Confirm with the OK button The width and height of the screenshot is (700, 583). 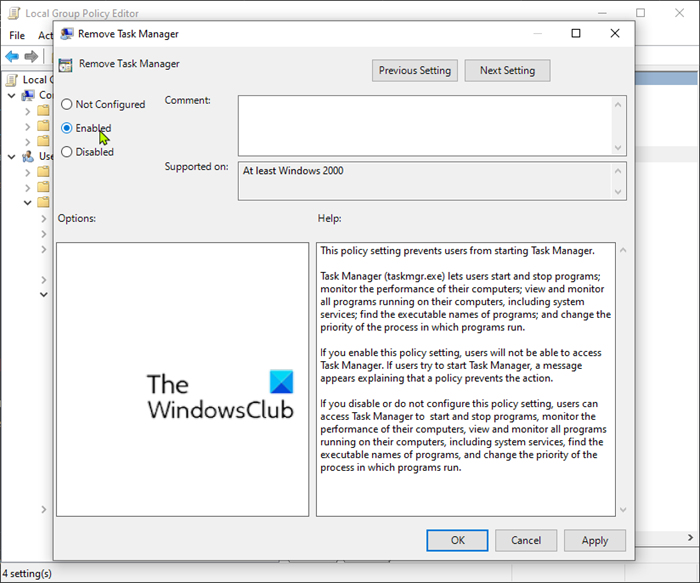point(457,541)
